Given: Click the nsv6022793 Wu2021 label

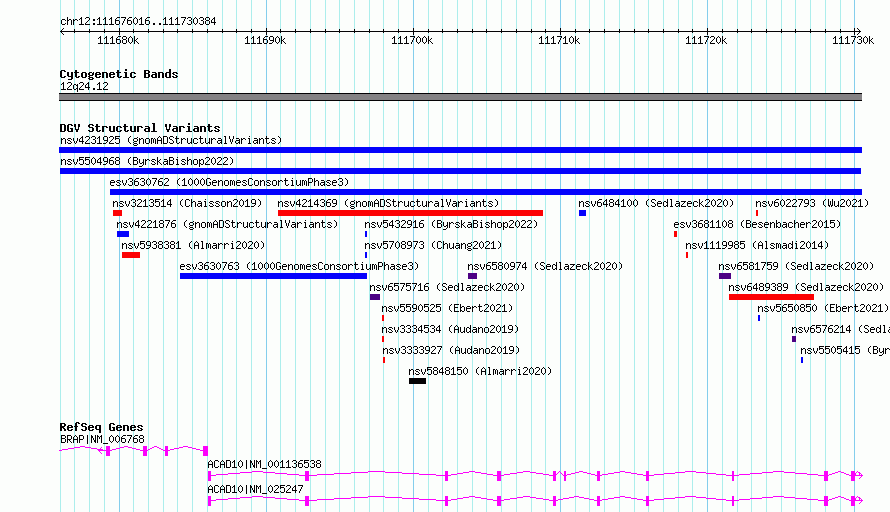Looking at the screenshot, I should pos(812,203).
